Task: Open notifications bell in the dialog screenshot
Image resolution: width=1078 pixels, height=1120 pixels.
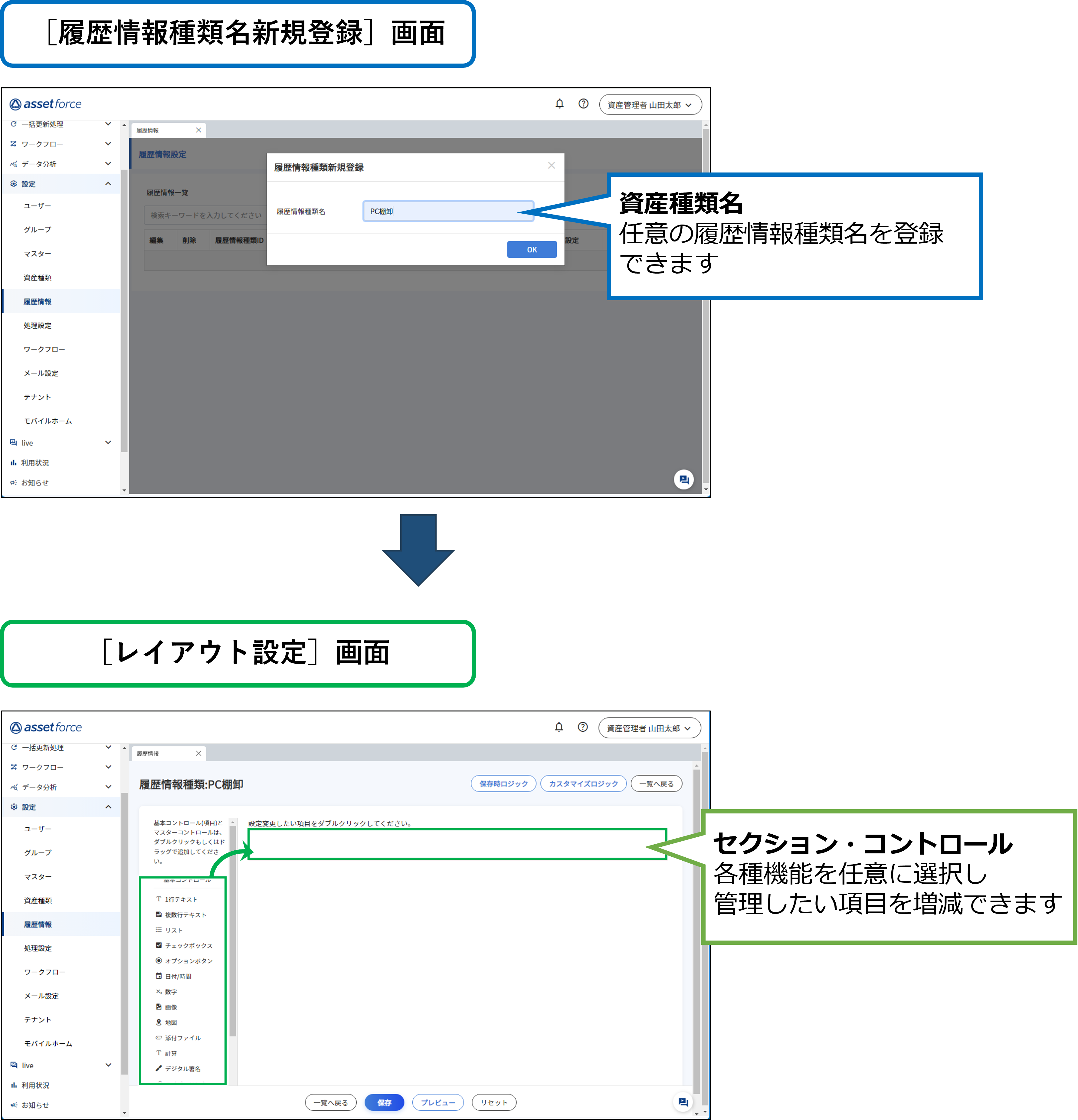Action: click(x=559, y=104)
